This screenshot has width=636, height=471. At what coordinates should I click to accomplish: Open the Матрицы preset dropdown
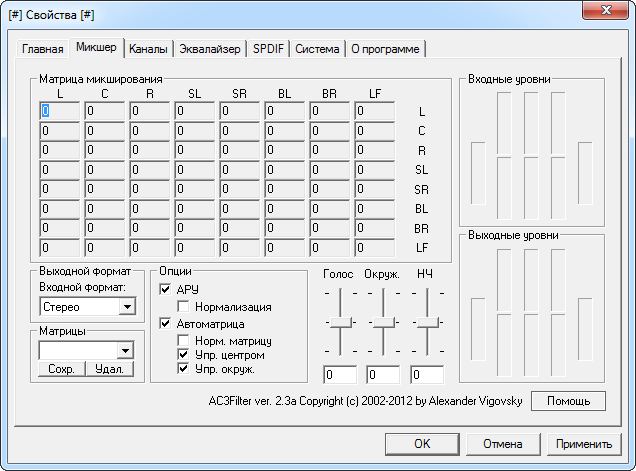coord(125,350)
